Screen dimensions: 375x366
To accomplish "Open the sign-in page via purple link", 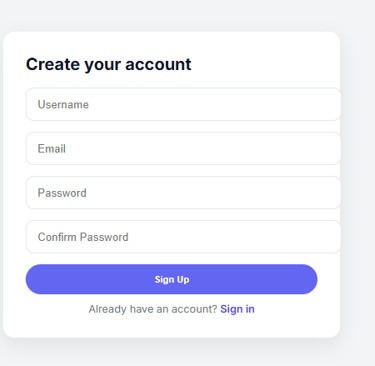I will tap(237, 309).
